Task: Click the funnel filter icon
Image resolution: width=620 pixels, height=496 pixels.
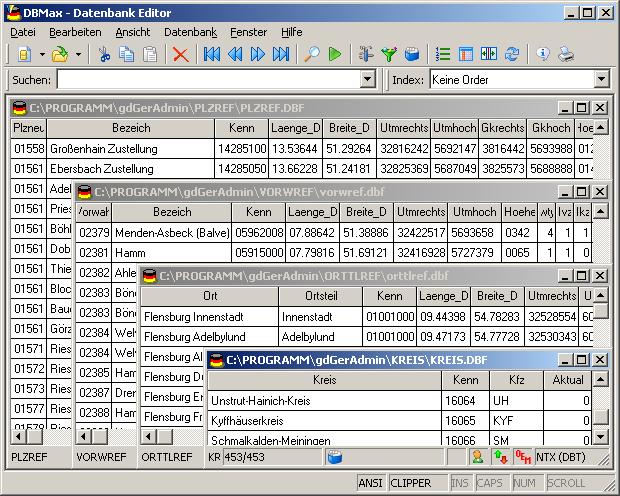Action: (389, 54)
